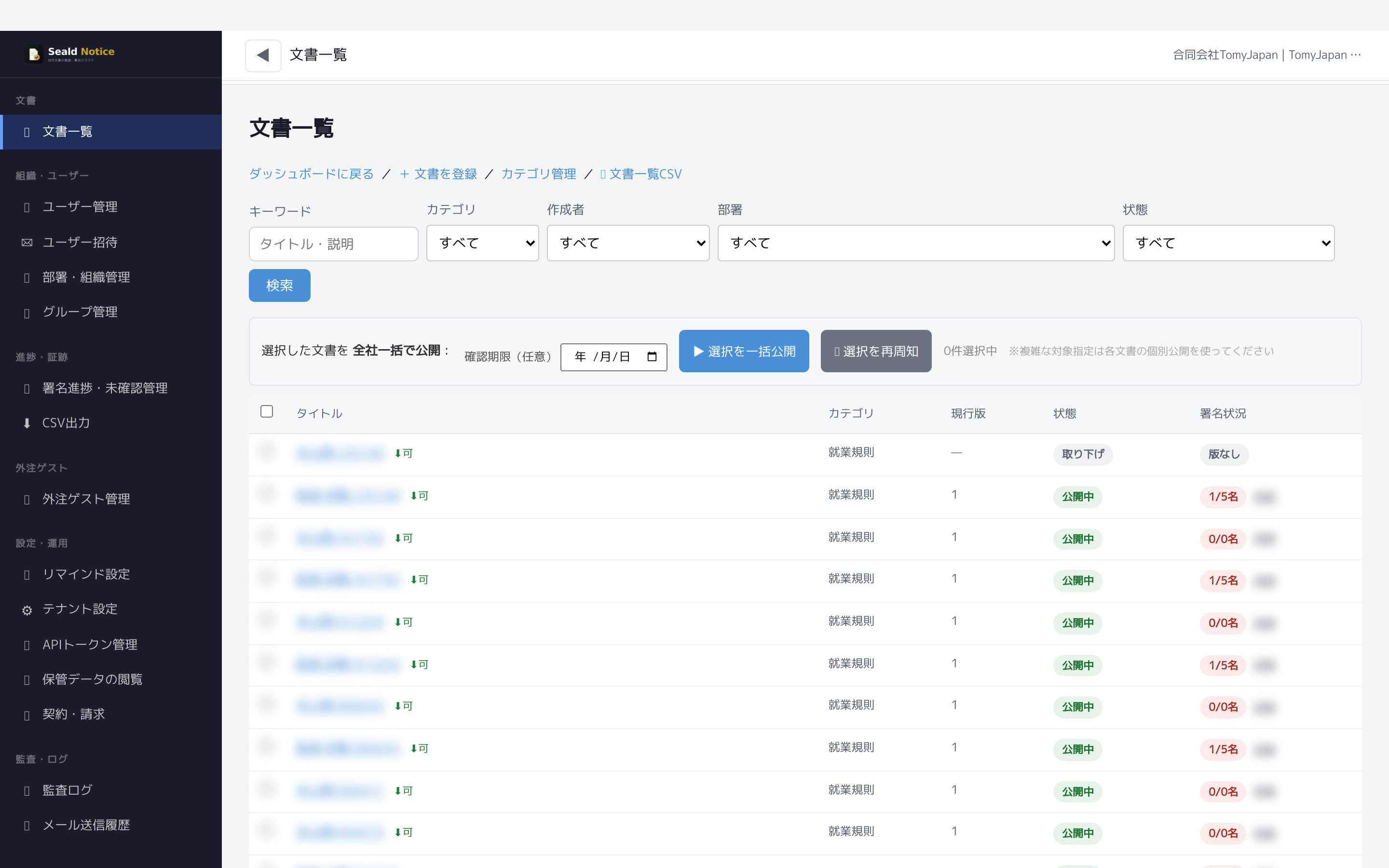Click the CSV出力 download icon
1389x868 pixels.
[x=27, y=423]
